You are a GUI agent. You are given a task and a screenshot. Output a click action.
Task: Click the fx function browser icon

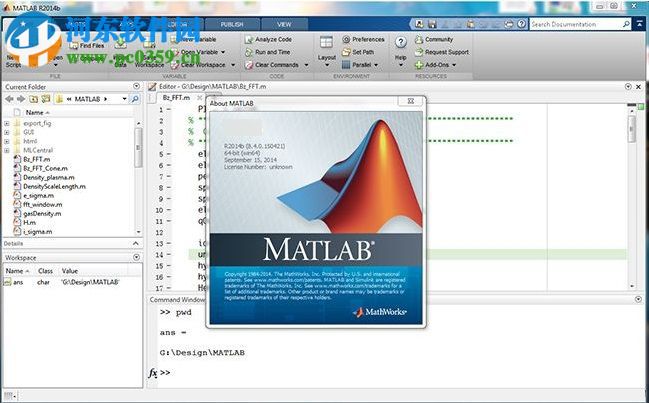pos(153,373)
